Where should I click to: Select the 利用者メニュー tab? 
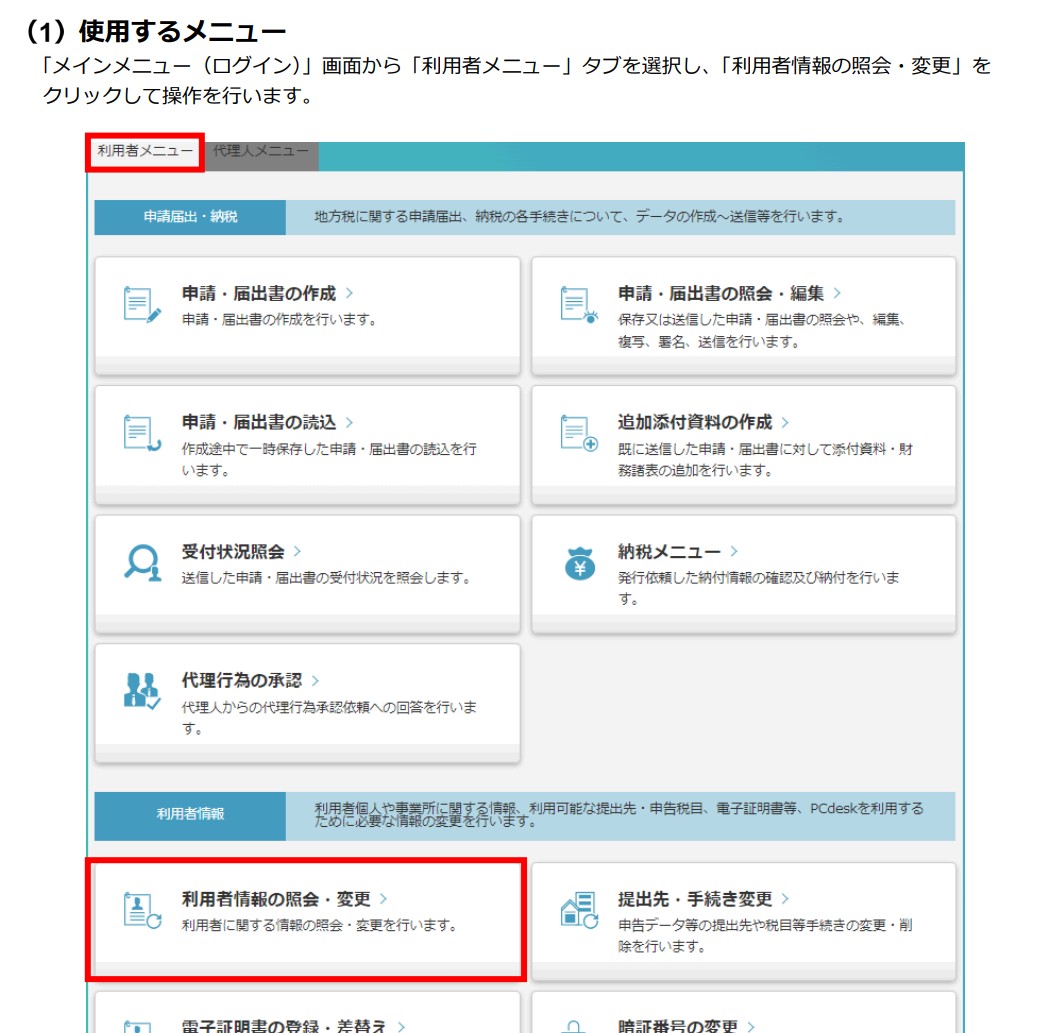tap(145, 151)
